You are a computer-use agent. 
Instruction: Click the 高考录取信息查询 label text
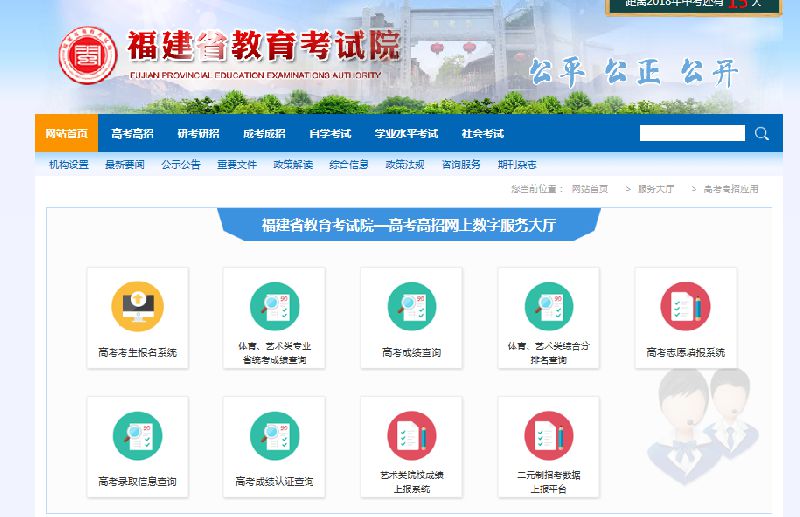(x=137, y=482)
